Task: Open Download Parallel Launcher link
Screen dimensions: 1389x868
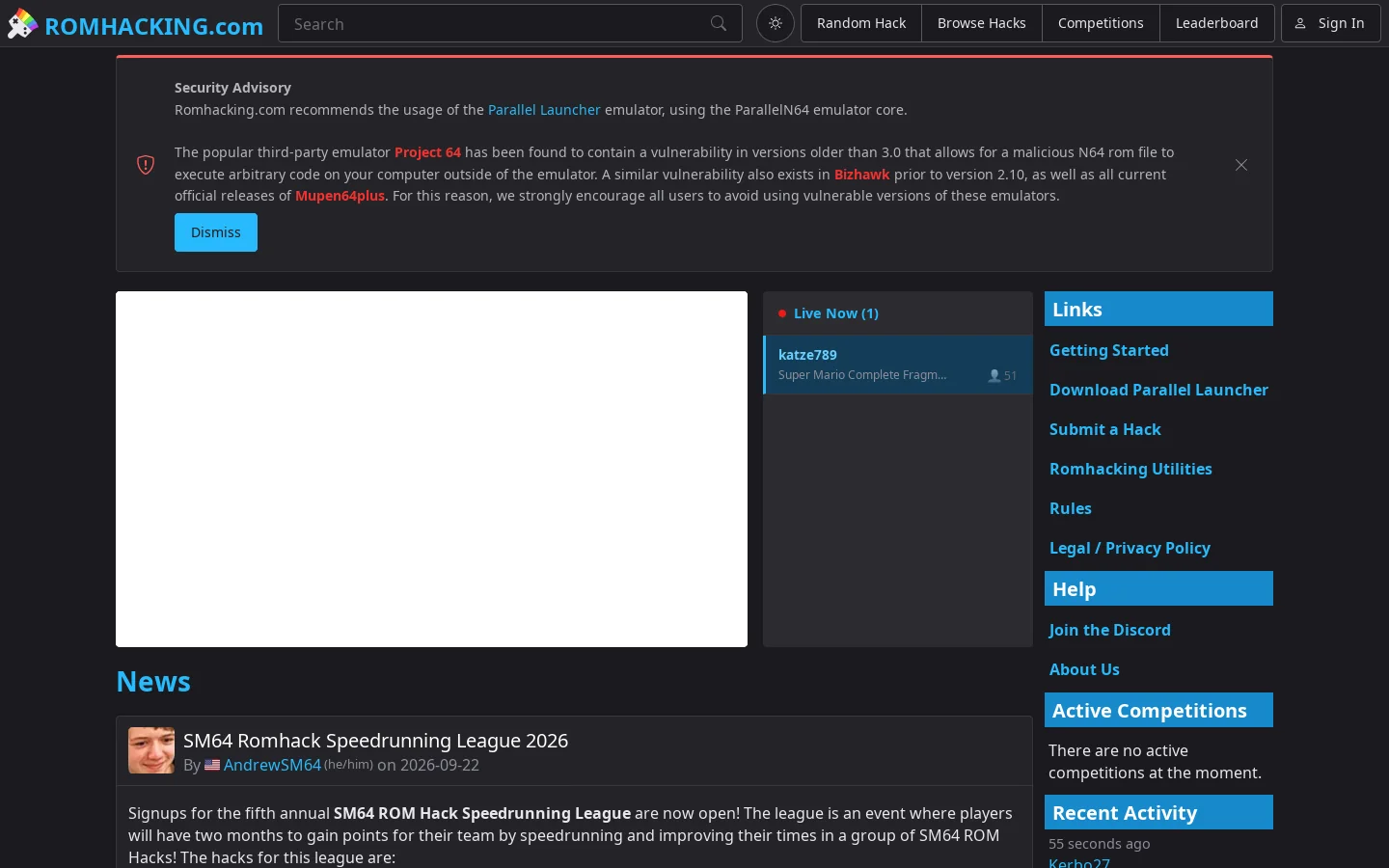Action: coord(1158,390)
